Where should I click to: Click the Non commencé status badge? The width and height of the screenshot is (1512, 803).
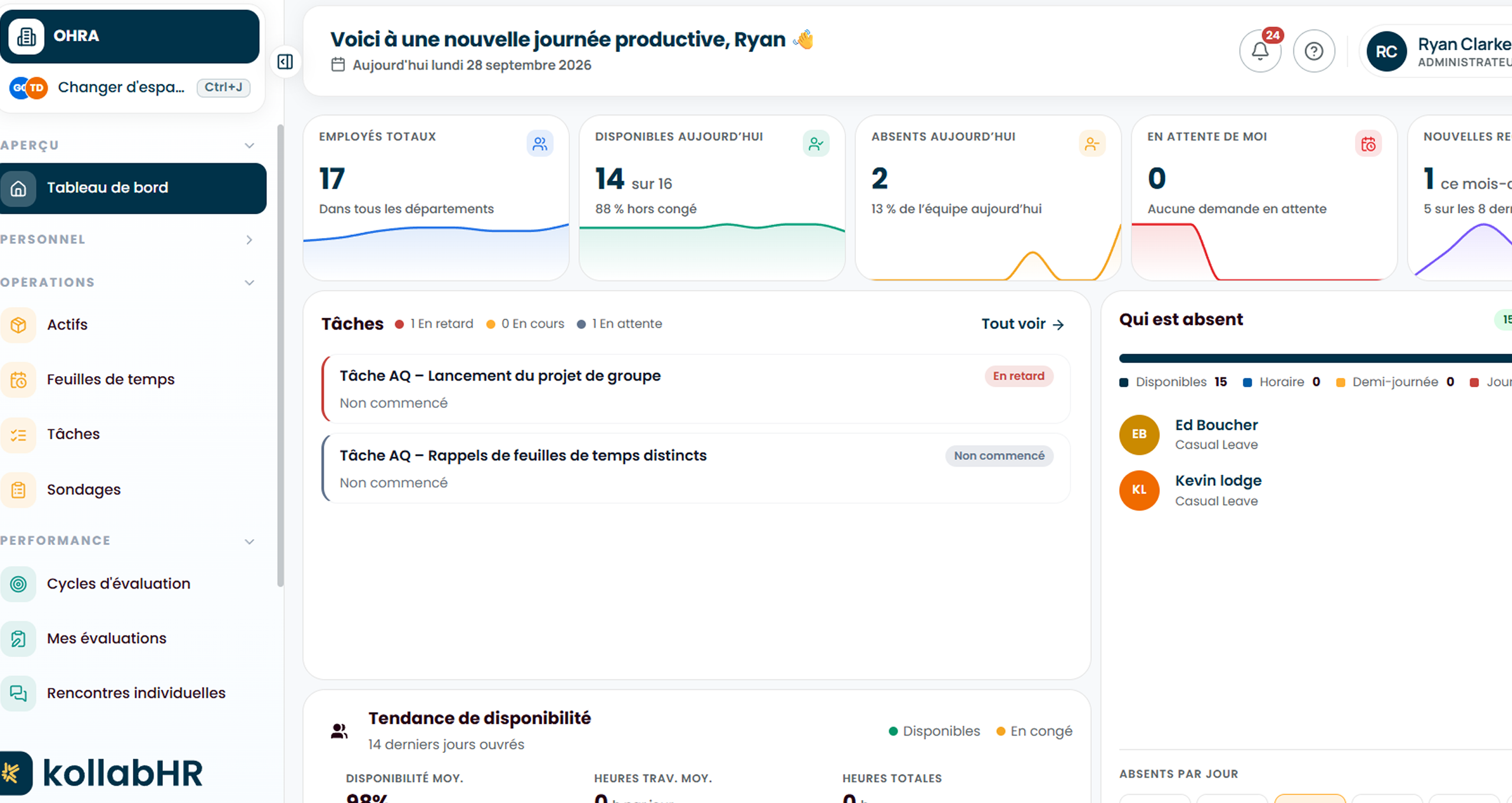coord(999,456)
